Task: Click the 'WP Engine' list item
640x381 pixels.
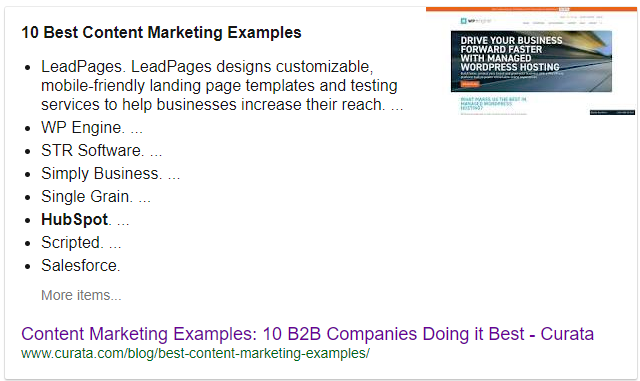Action: 92,127
